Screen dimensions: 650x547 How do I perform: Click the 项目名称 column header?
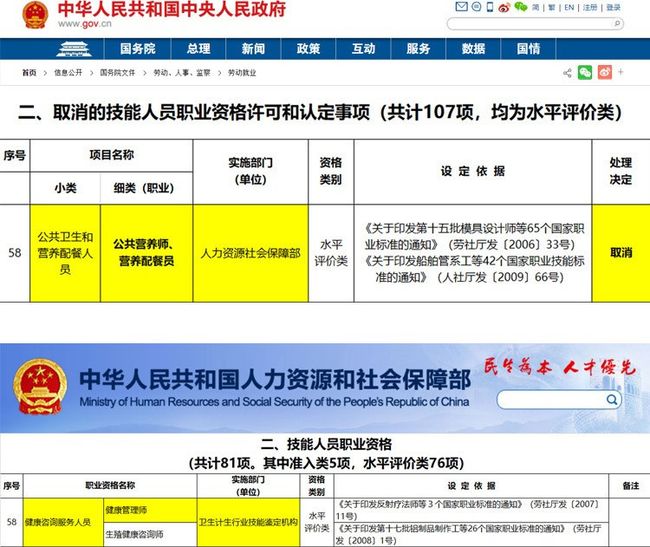(x=112, y=155)
